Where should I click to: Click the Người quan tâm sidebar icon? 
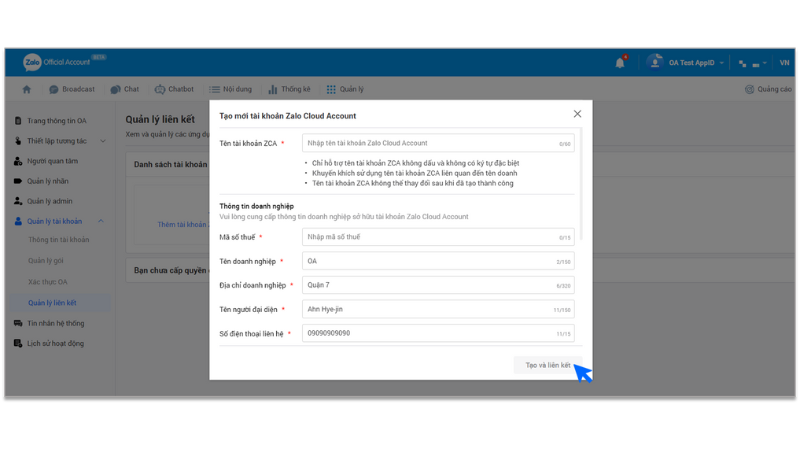tap(18, 161)
